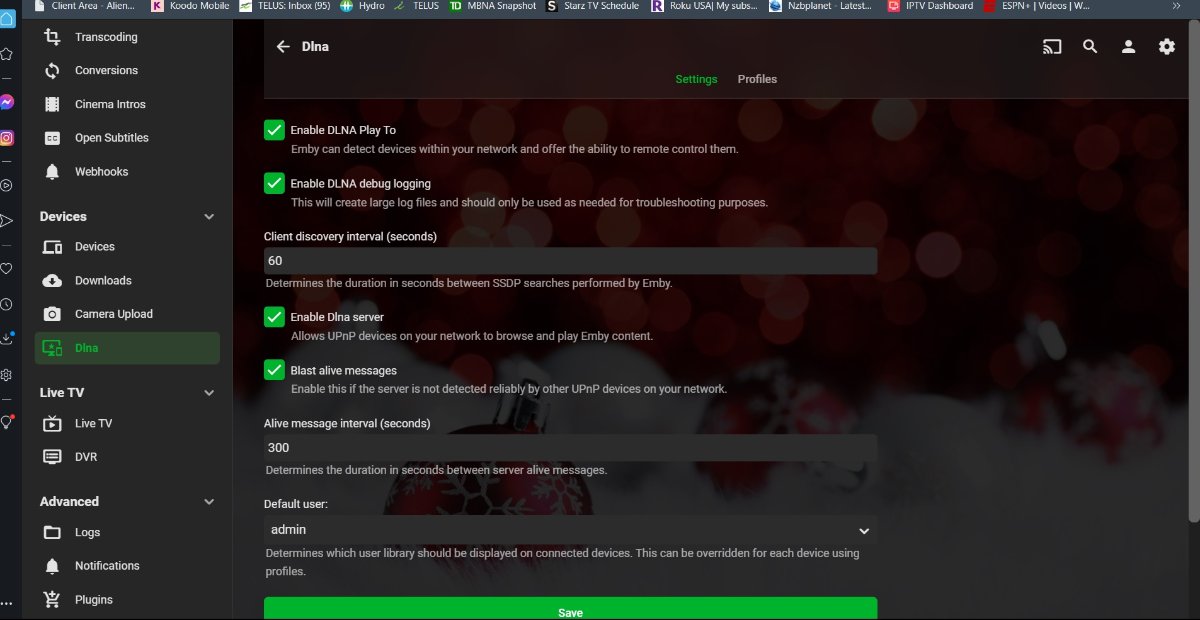Open the Open Subtitles CC icon
The image size is (1200, 620).
coord(53,138)
